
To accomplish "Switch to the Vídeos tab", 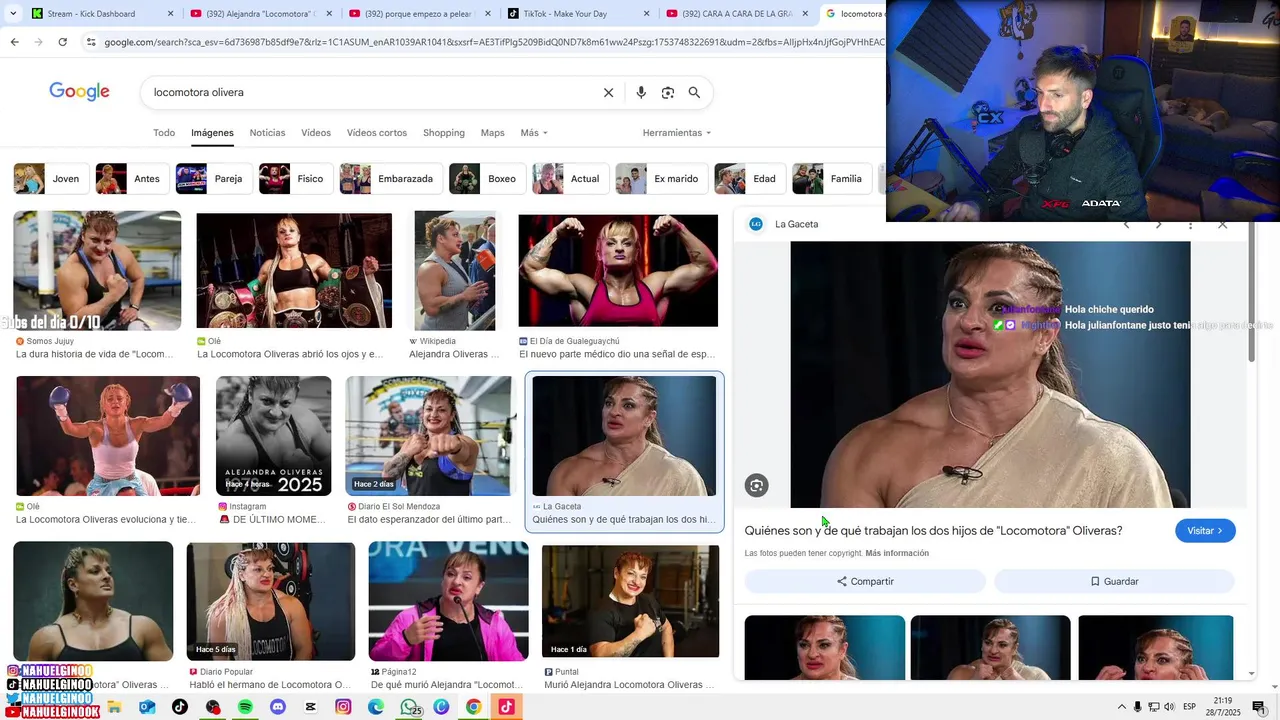I will pyautogui.click(x=316, y=133).
